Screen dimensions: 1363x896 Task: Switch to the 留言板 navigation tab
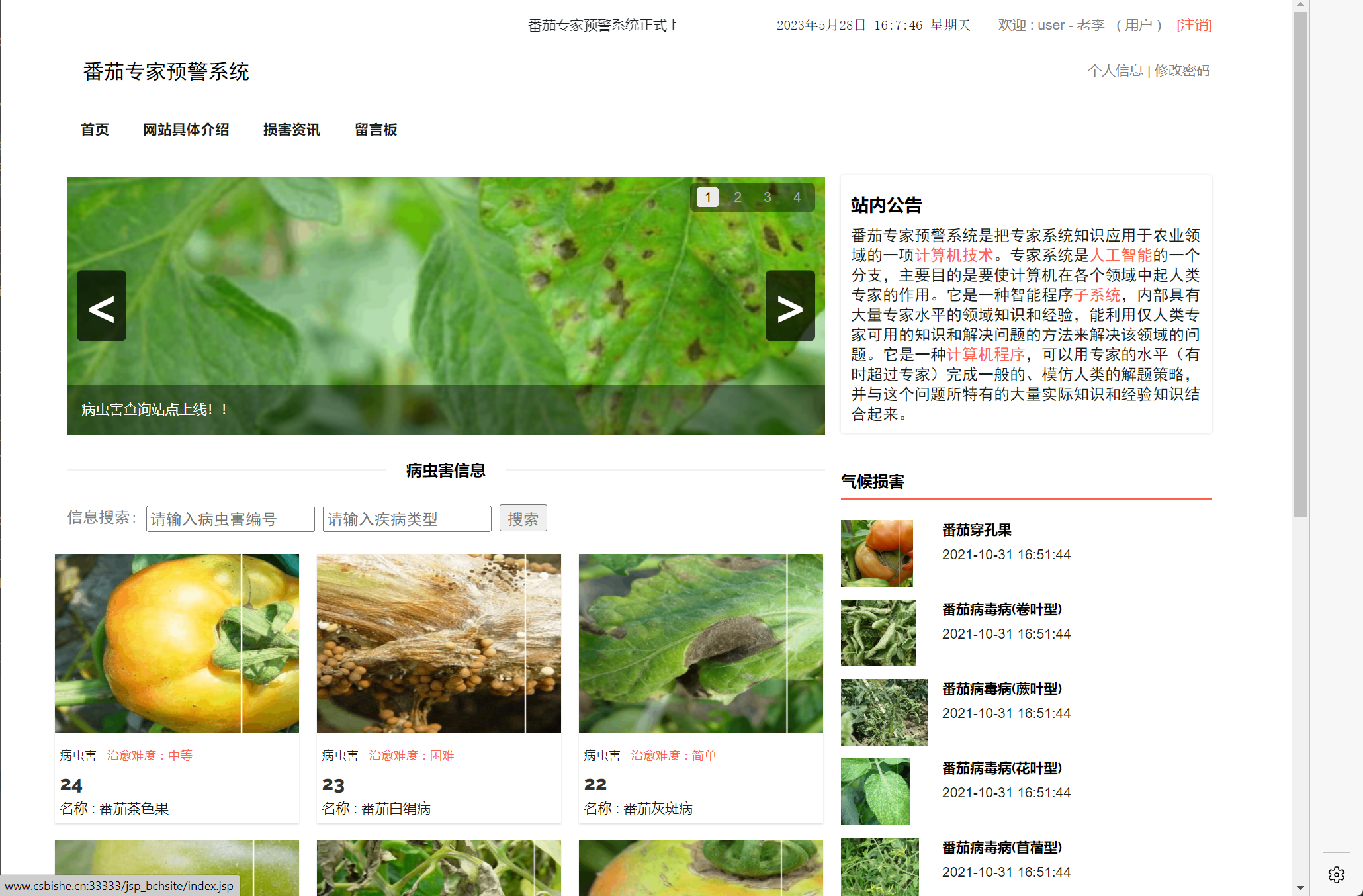(x=375, y=130)
